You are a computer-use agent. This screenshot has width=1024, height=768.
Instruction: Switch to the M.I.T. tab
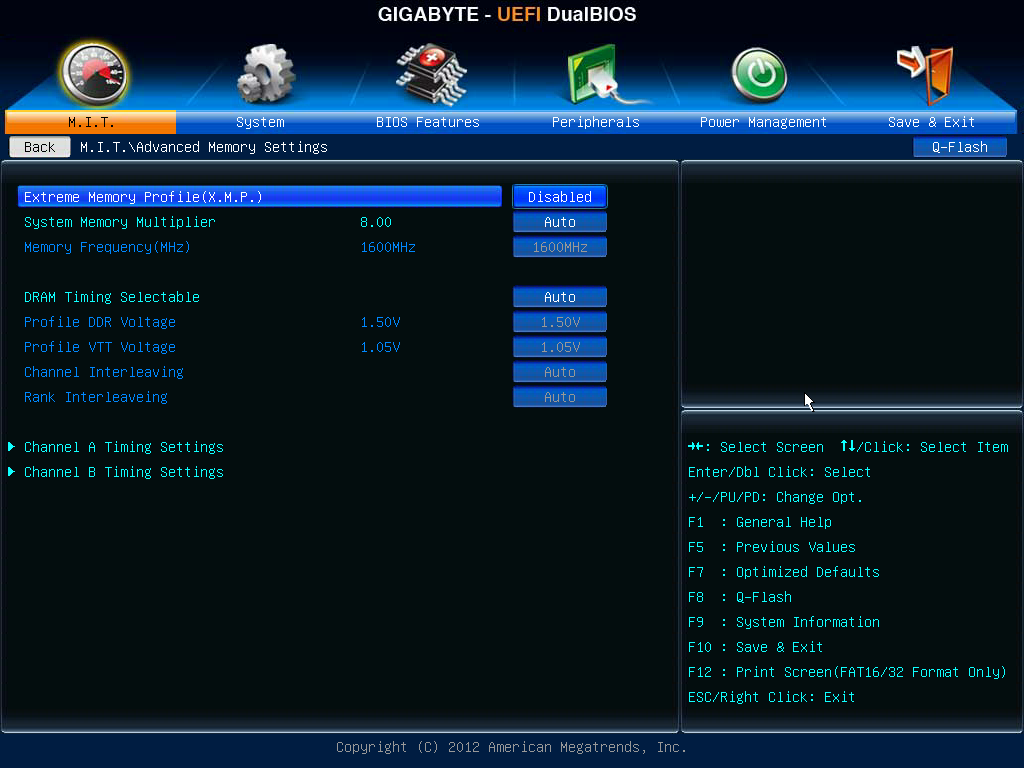click(91, 122)
